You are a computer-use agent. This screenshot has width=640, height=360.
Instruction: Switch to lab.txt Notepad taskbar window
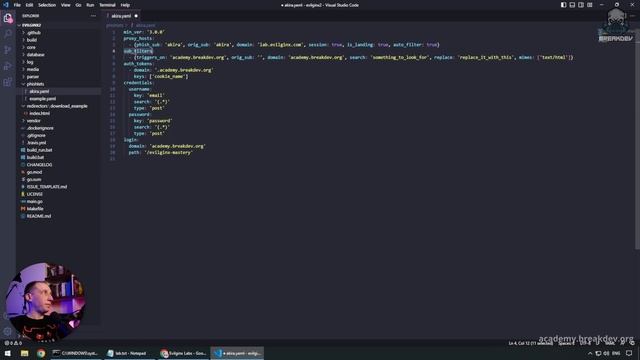point(129,353)
